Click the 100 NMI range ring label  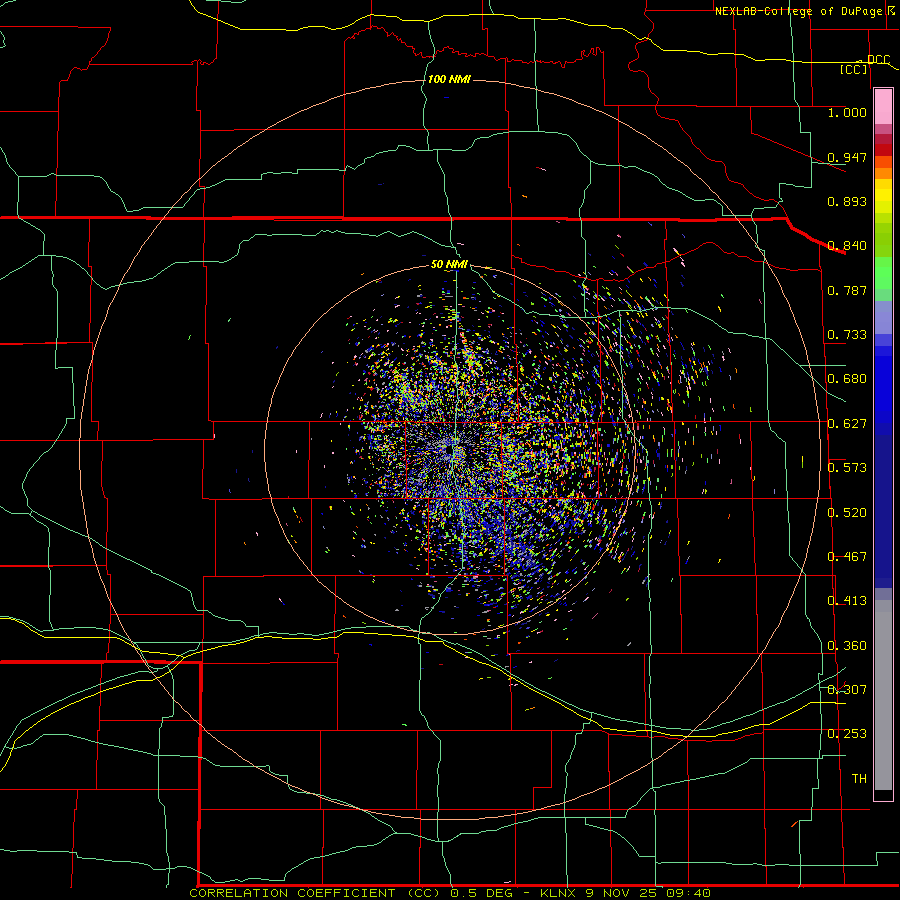click(x=449, y=79)
